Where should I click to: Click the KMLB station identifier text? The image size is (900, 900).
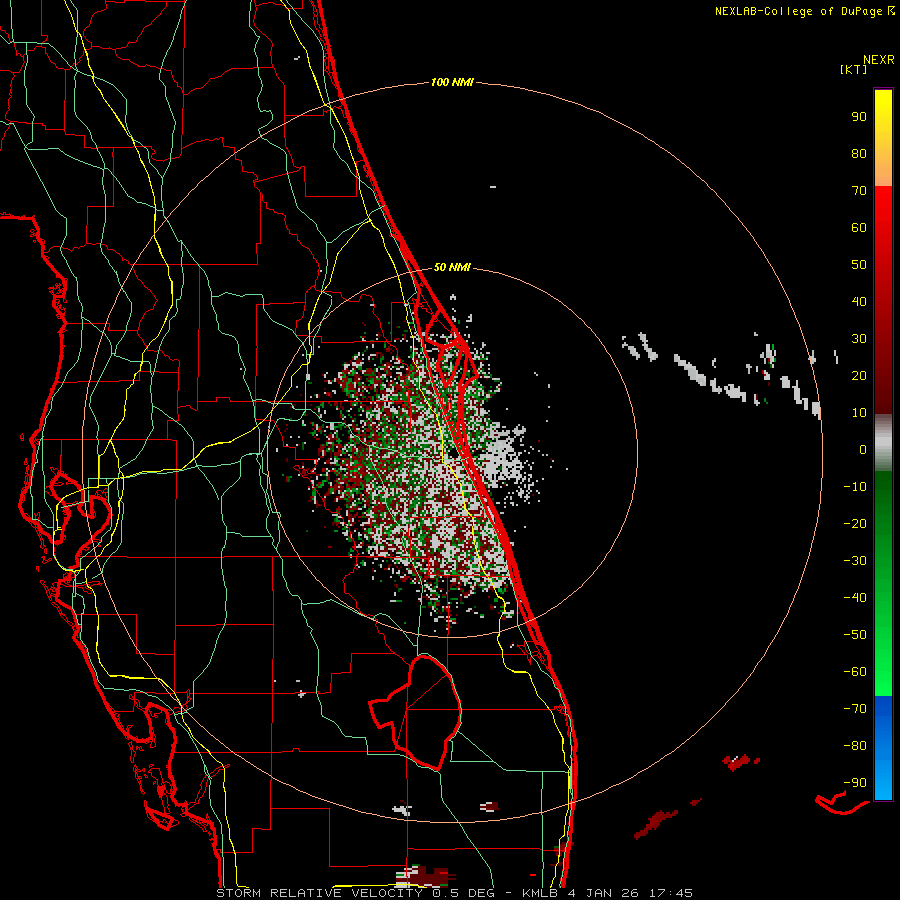(540, 893)
